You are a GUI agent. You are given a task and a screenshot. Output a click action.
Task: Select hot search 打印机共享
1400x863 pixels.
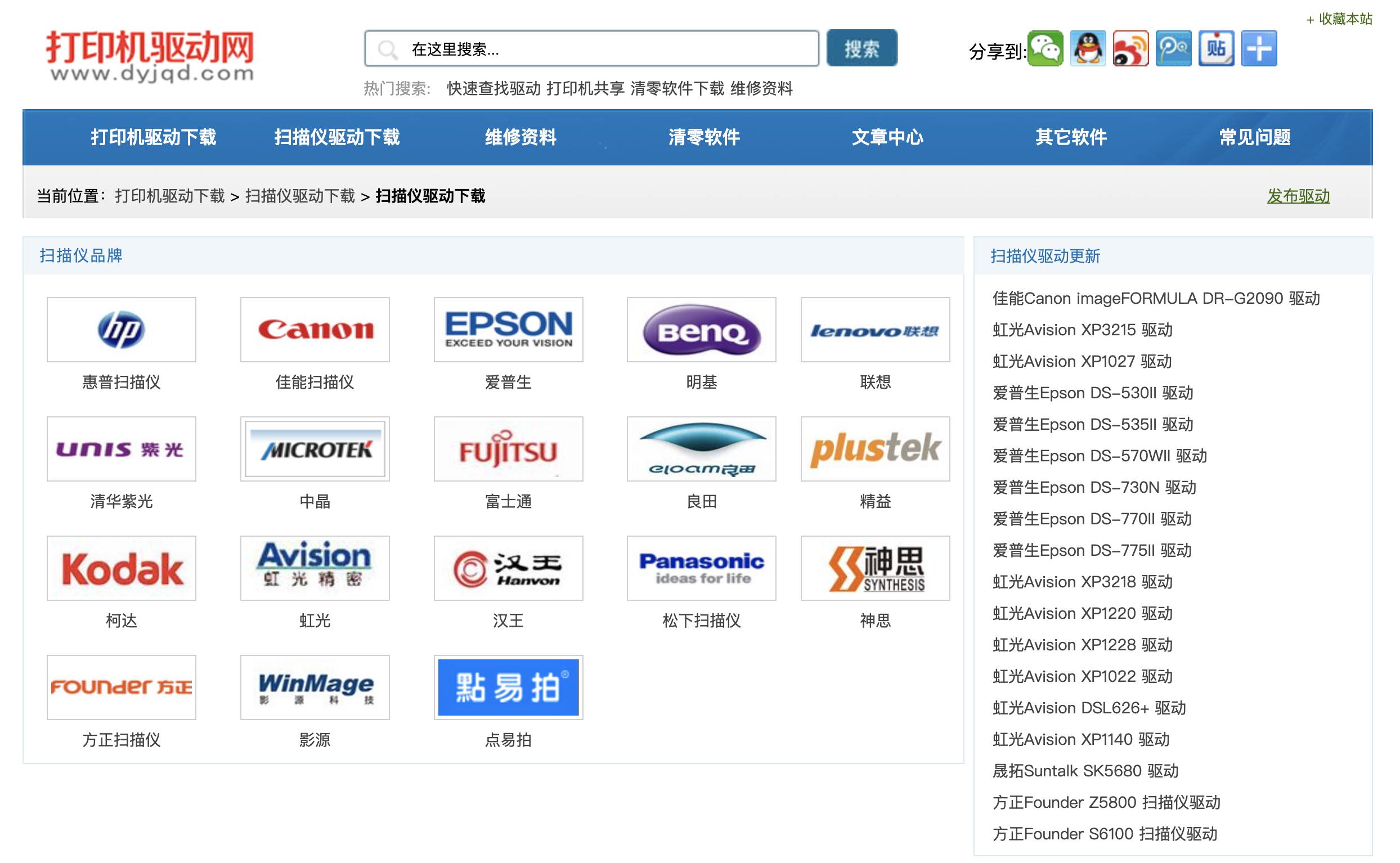586,88
